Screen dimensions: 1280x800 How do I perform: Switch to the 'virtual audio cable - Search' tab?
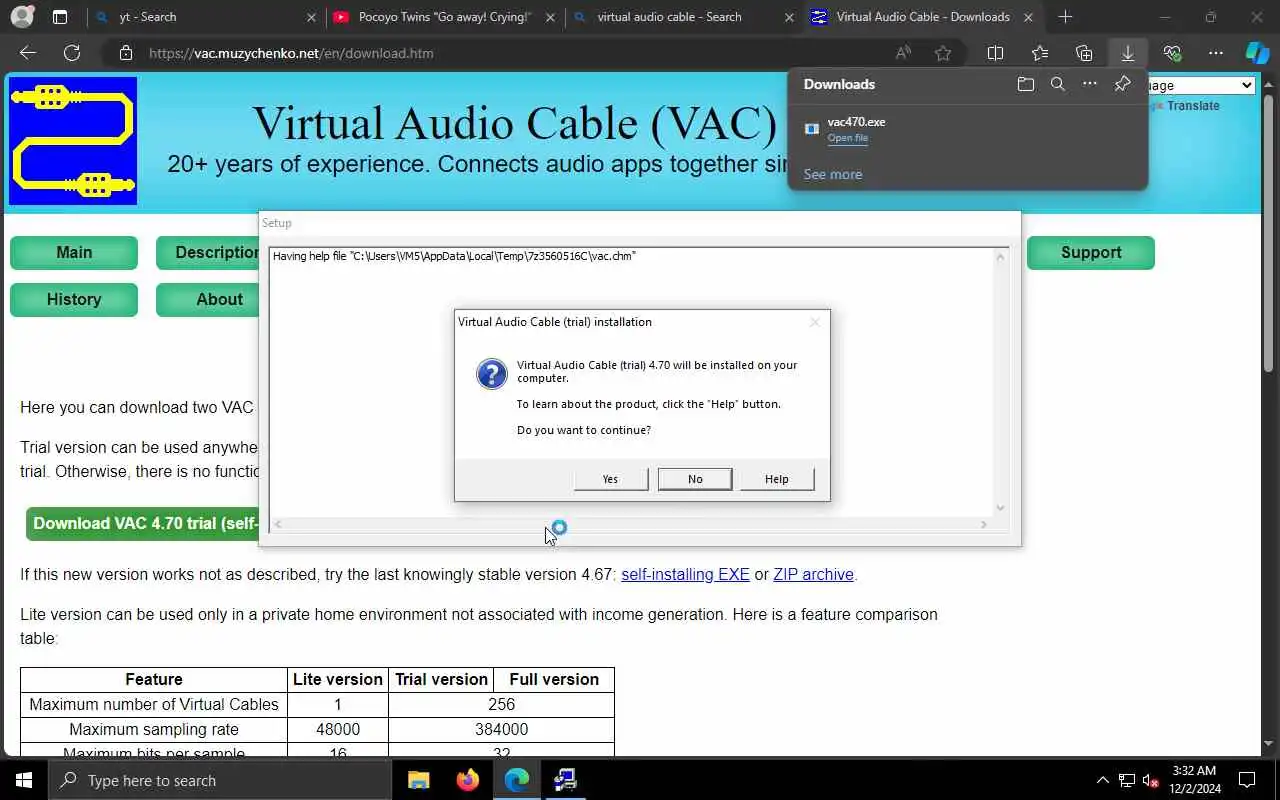click(684, 17)
